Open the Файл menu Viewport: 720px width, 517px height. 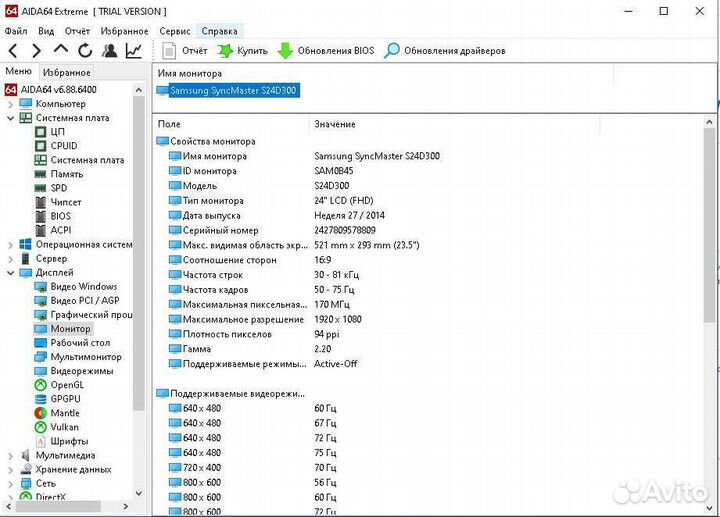click(x=16, y=31)
